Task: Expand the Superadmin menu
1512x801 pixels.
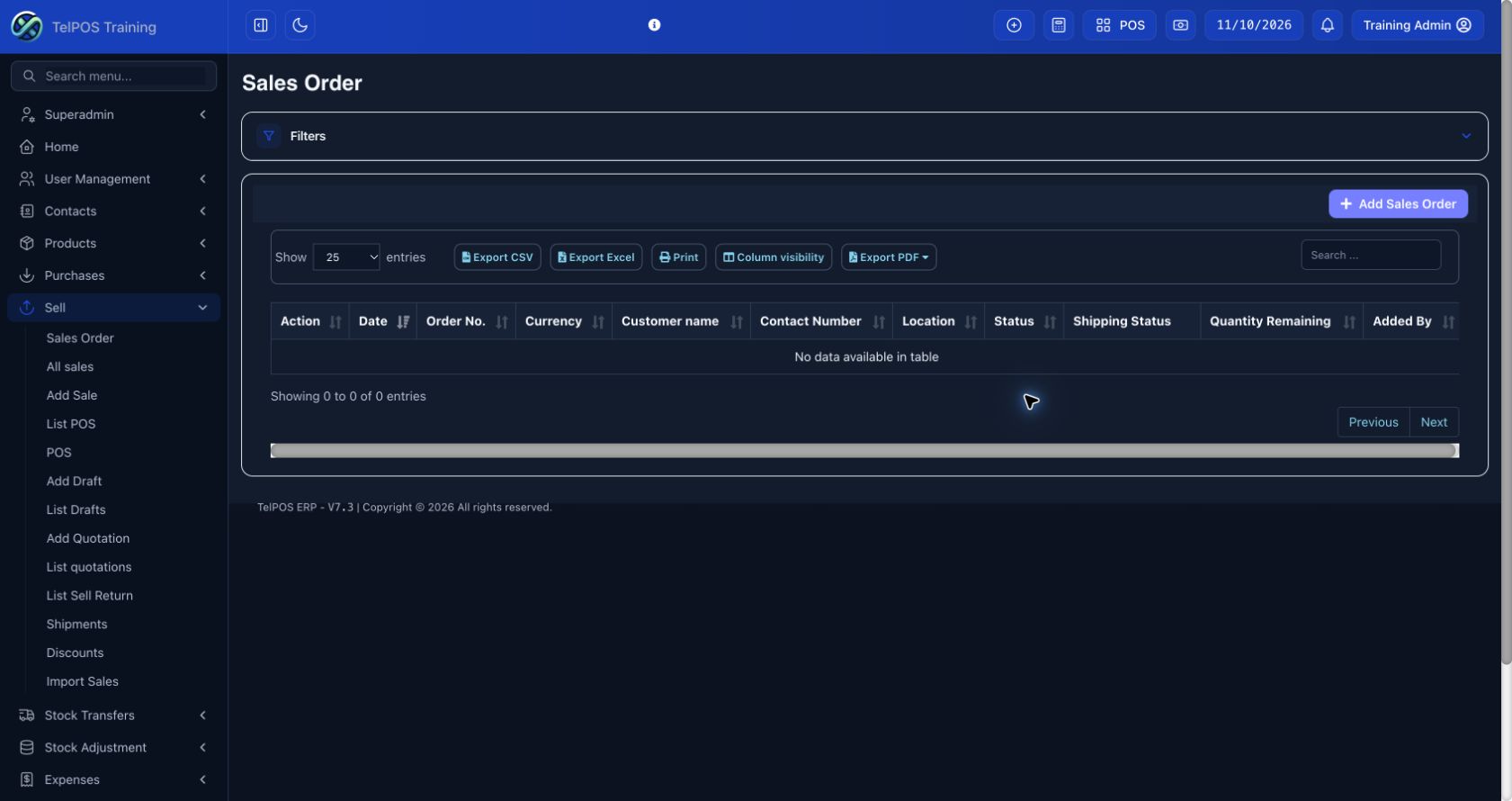Action: coord(114,114)
